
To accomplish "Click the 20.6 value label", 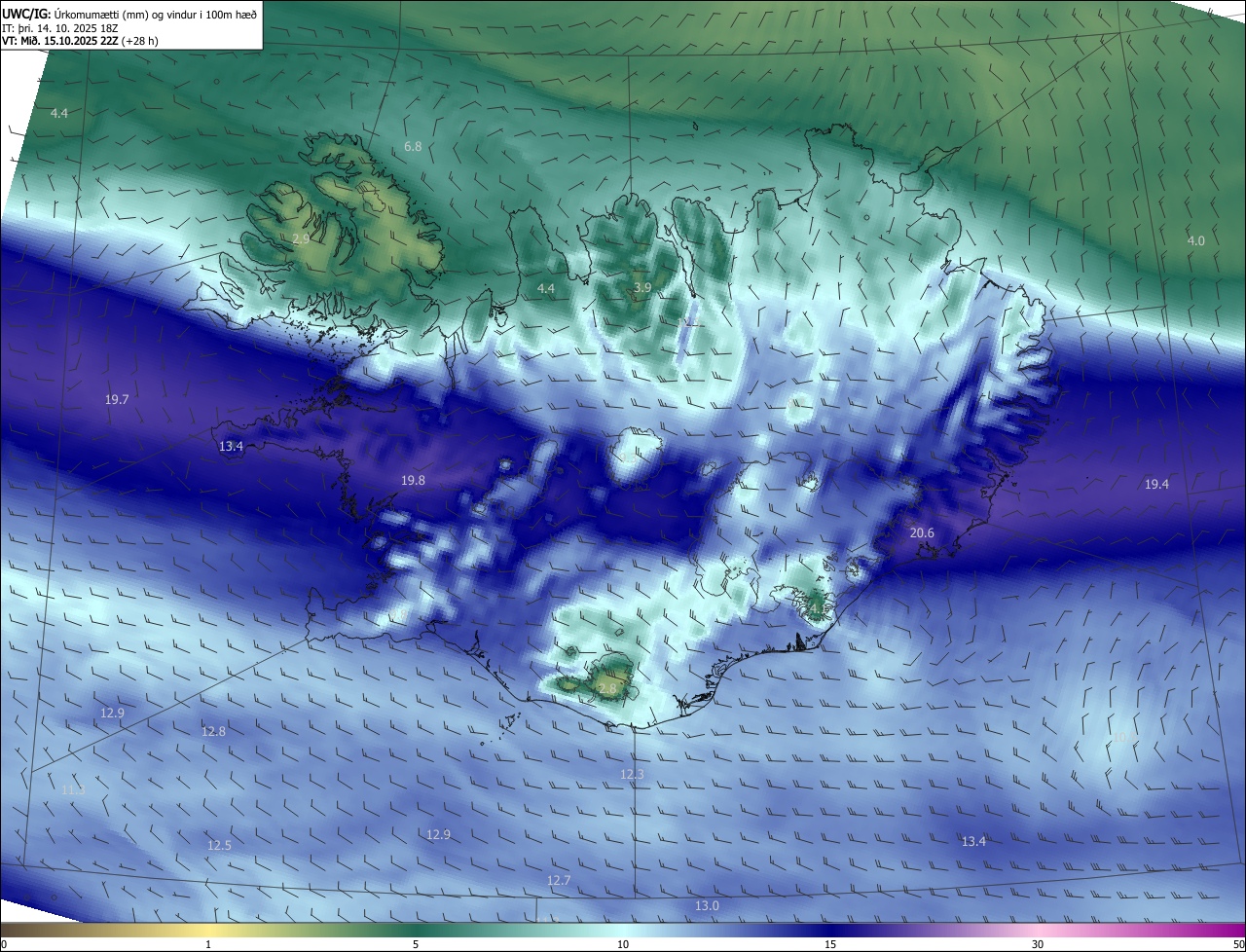I will (x=922, y=532).
